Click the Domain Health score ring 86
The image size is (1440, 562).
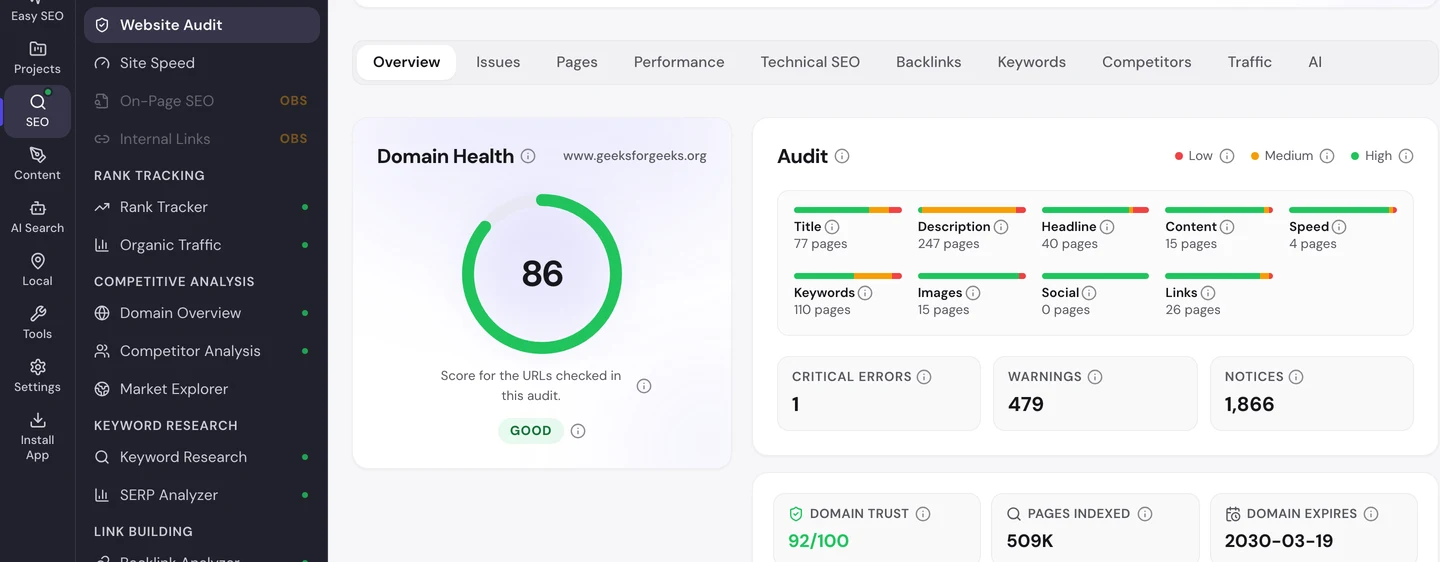(x=542, y=274)
